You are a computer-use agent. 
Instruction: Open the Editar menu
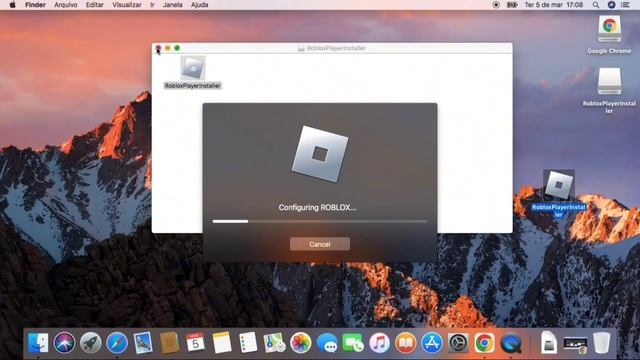pos(95,5)
